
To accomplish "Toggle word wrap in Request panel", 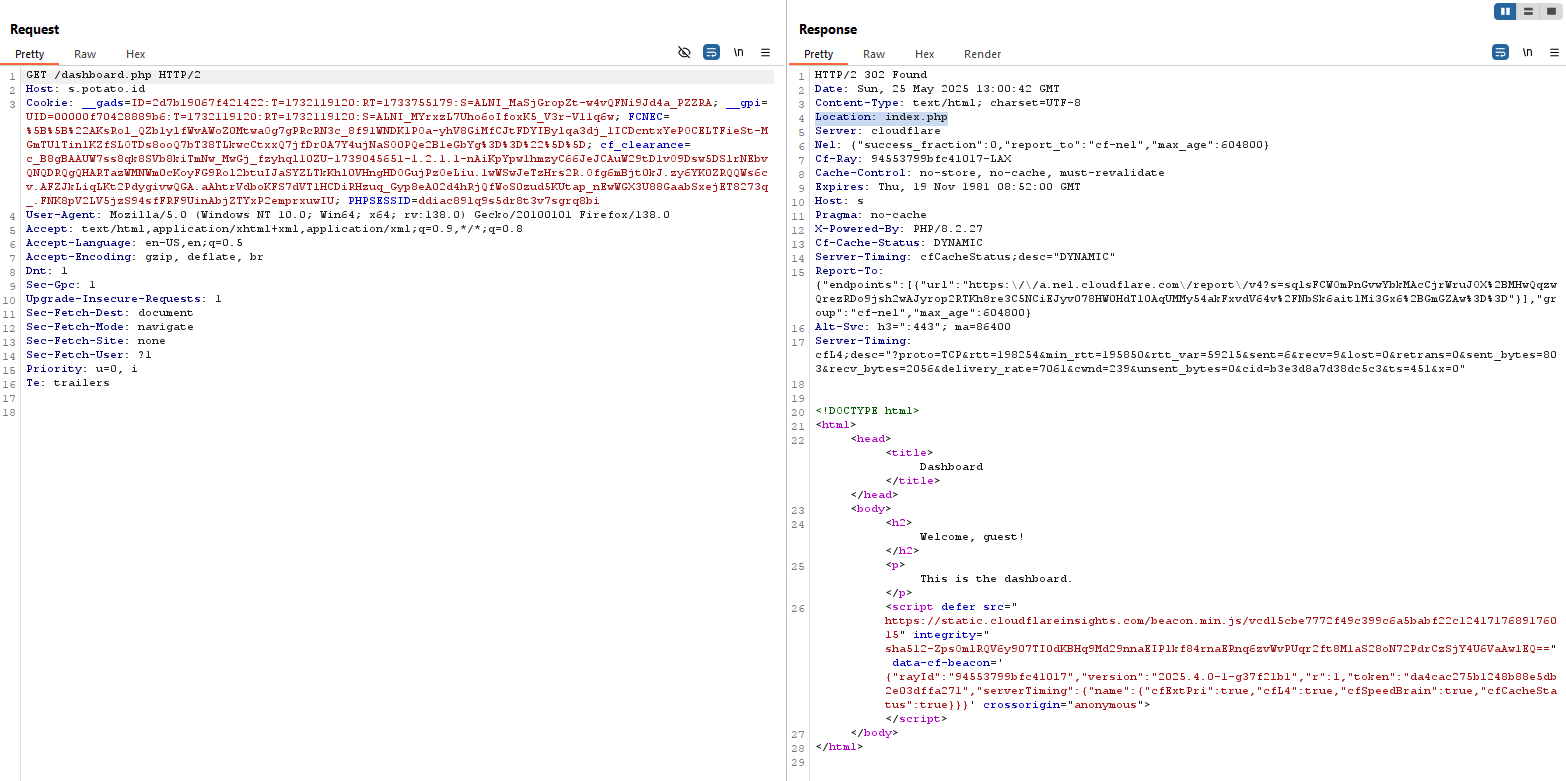I will tap(711, 52).
